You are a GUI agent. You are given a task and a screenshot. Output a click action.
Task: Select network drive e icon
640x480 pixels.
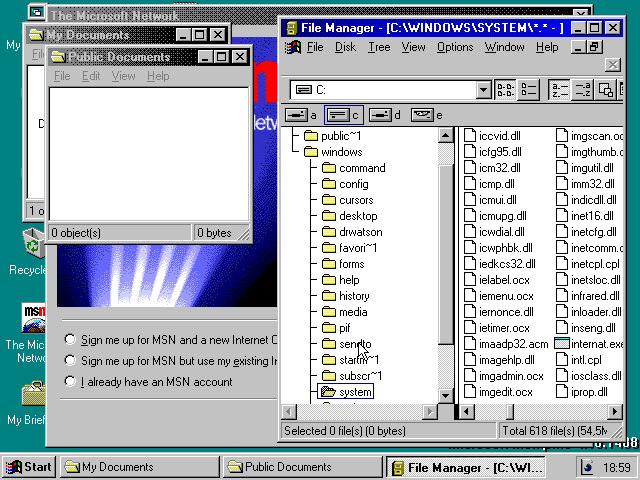click(422, 115)
